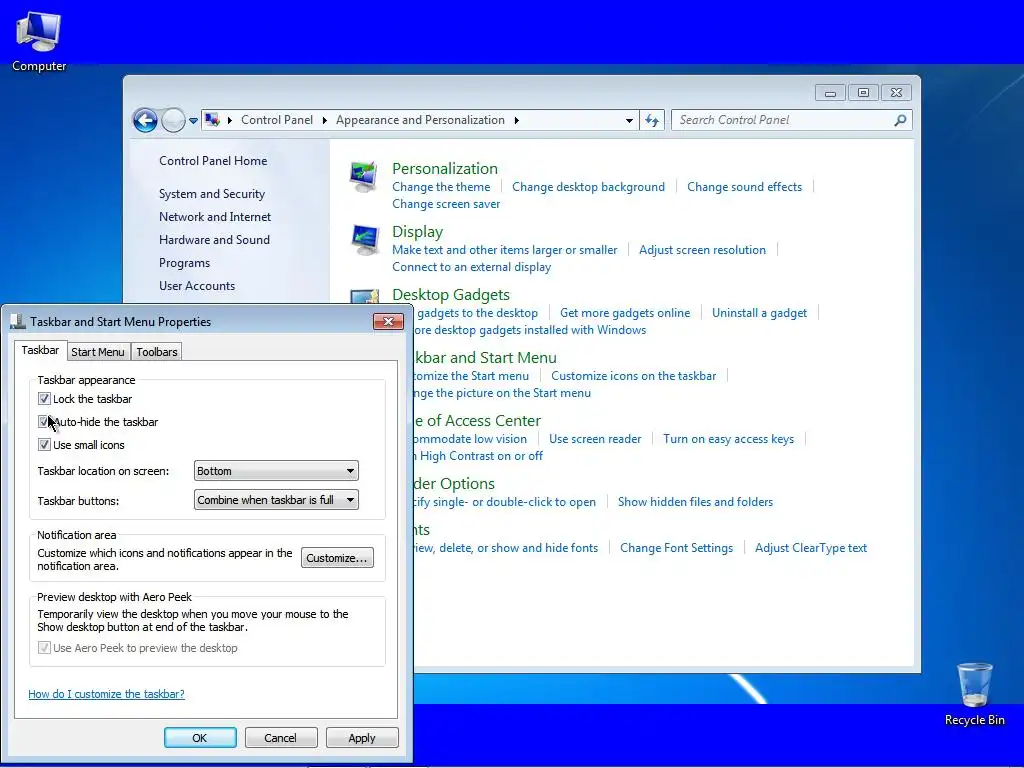Switch to the Toolbars tab
The width and height of the screenshot is (1024, 768).
(x=157, y=352)
